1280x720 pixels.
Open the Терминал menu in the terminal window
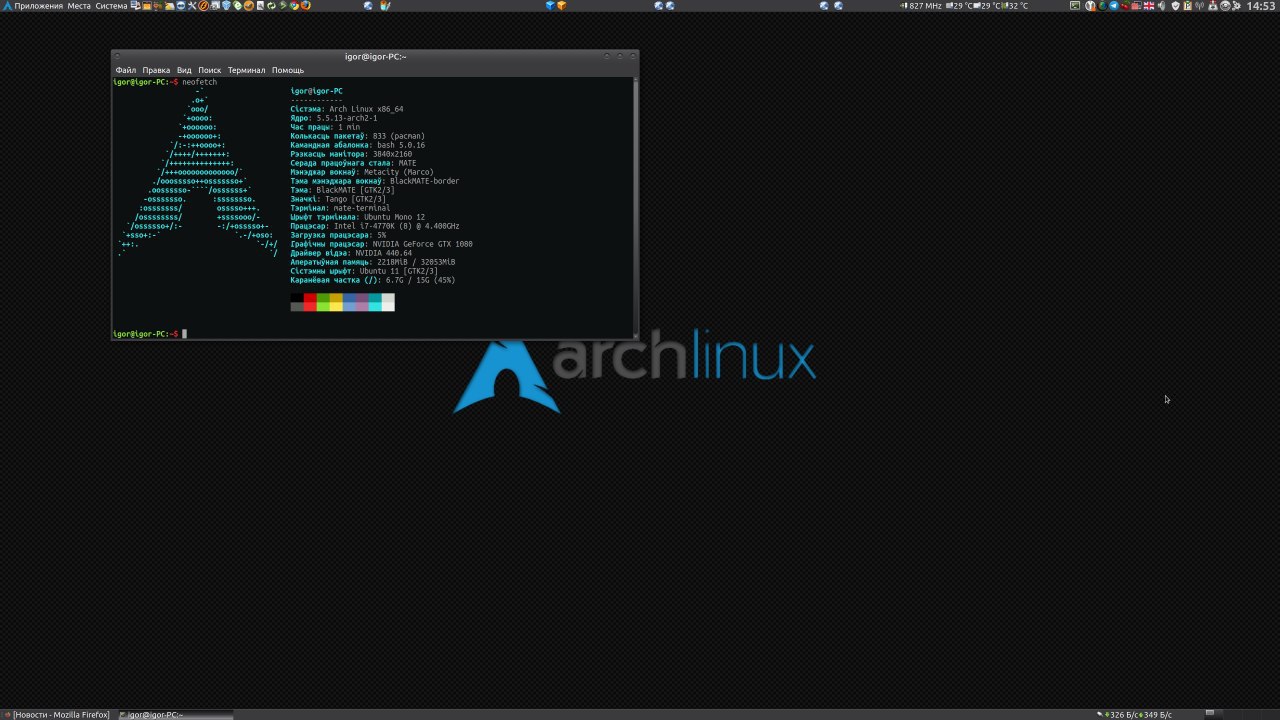tap(246, 70)
